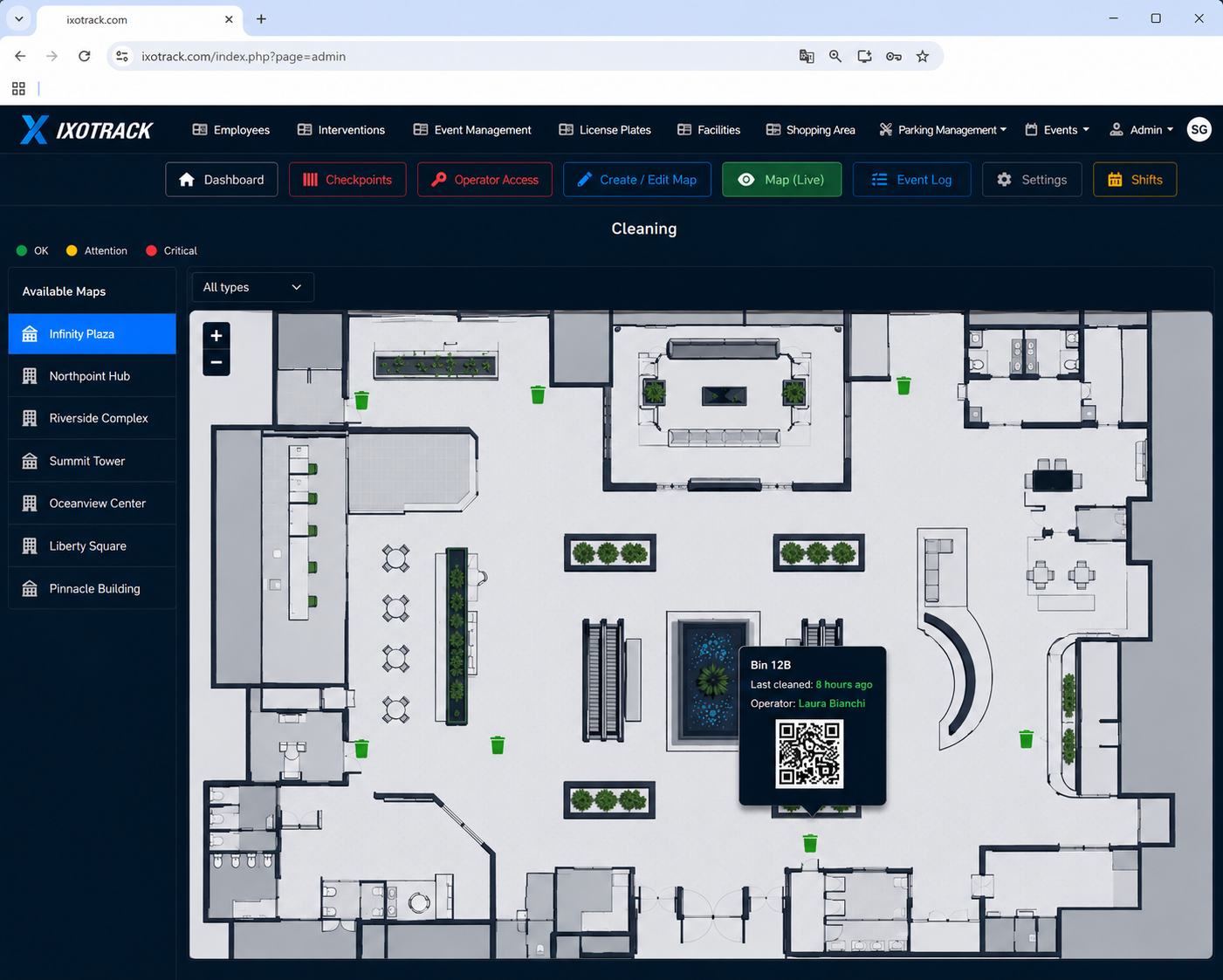The image size is (1223, 980).
Task: Click the IXOTRACK logo
Action: [86, 130]
